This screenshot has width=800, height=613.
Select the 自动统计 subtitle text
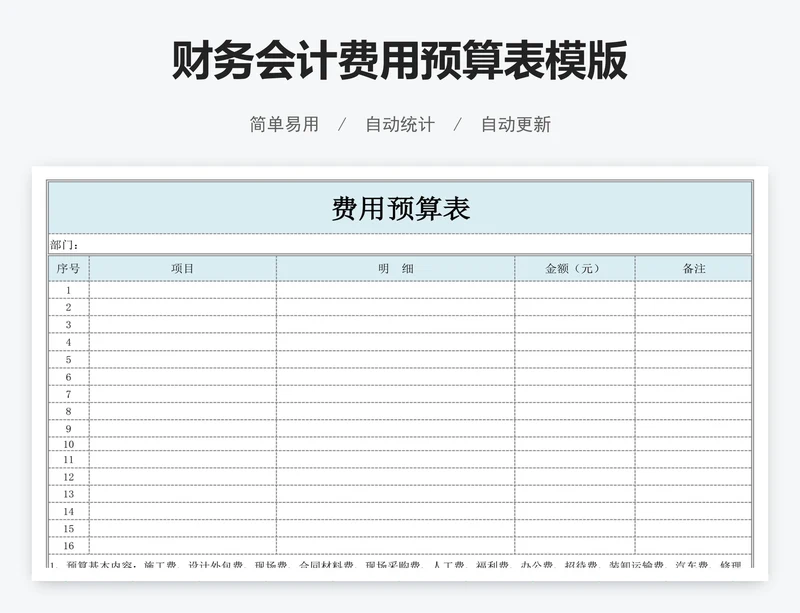pos(400,125)
